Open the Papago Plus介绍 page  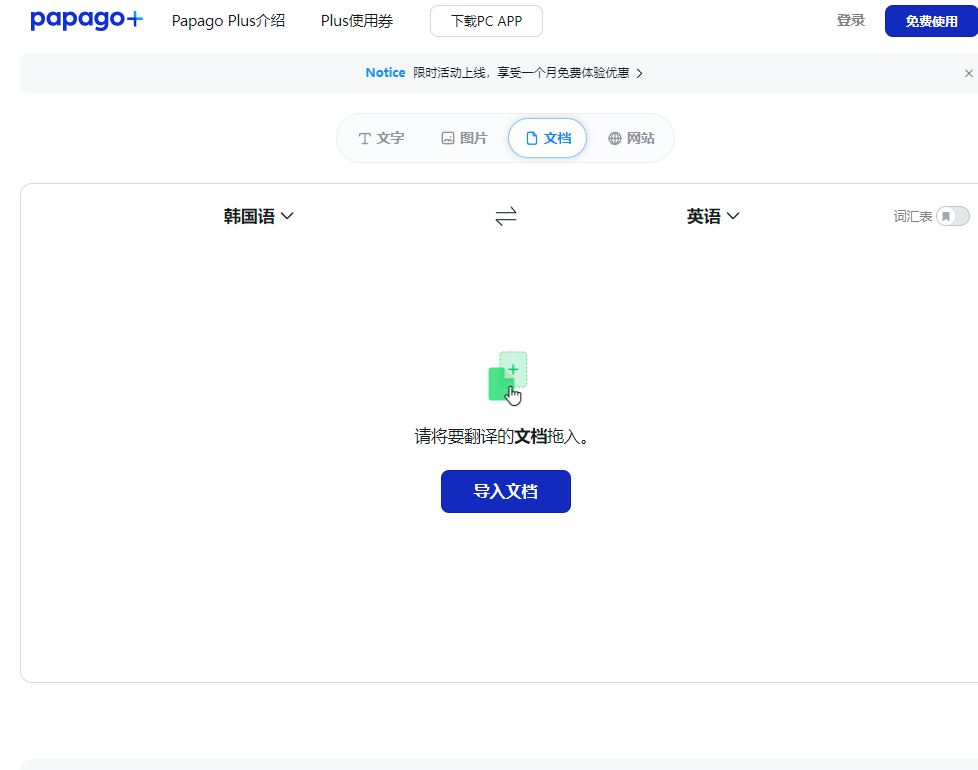pos(228,21)
